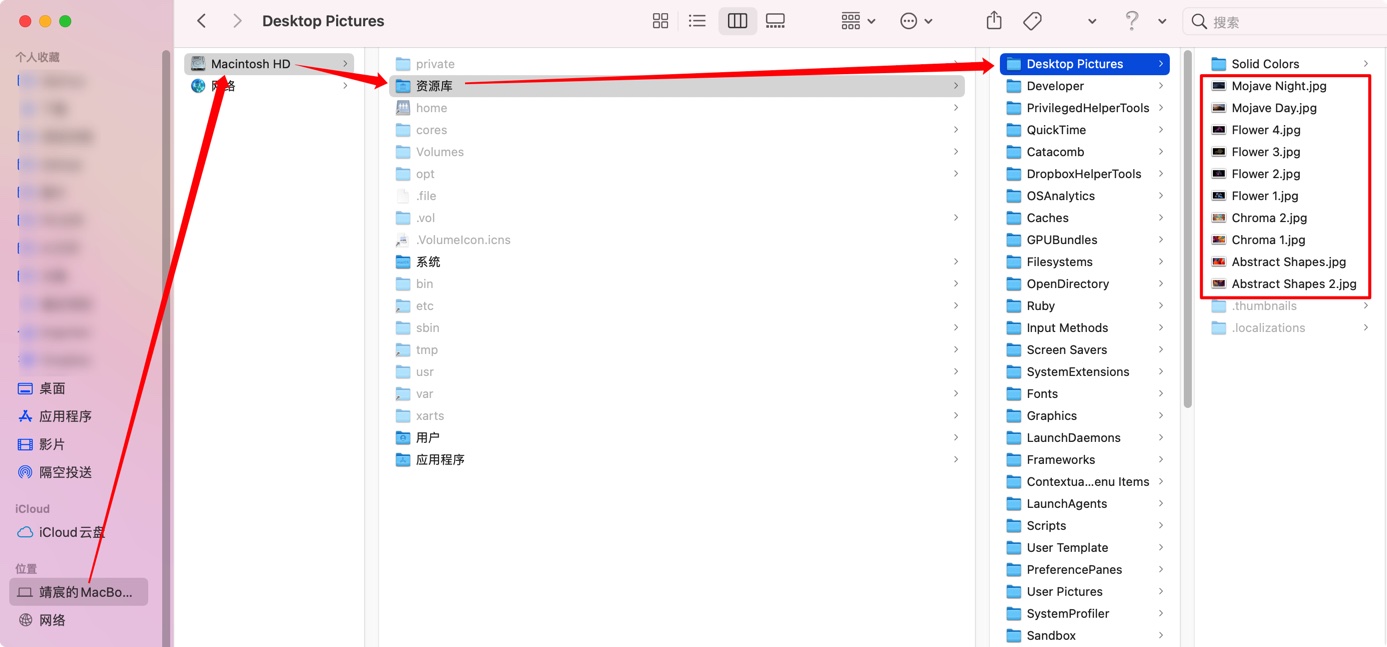Select Macintosh HD in the first column
This screenshot has height=647, width=1387.
269,64
